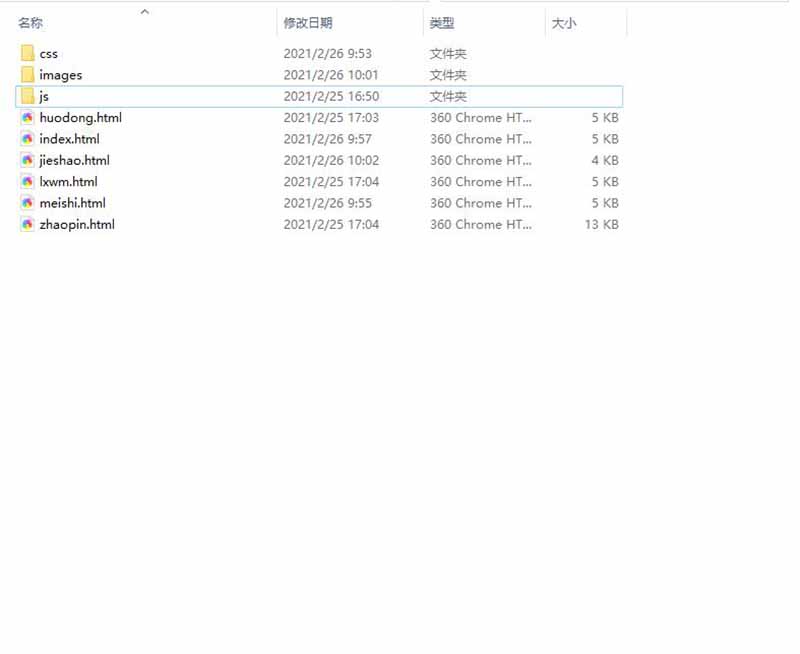Click the jieshao.html file icon
The width and height of the screenshot is (800, 654).
pyautogui.click(x=27, y=160)
